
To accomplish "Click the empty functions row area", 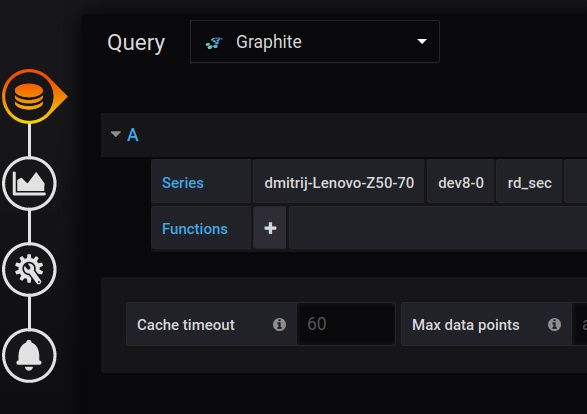I will 438,228.
